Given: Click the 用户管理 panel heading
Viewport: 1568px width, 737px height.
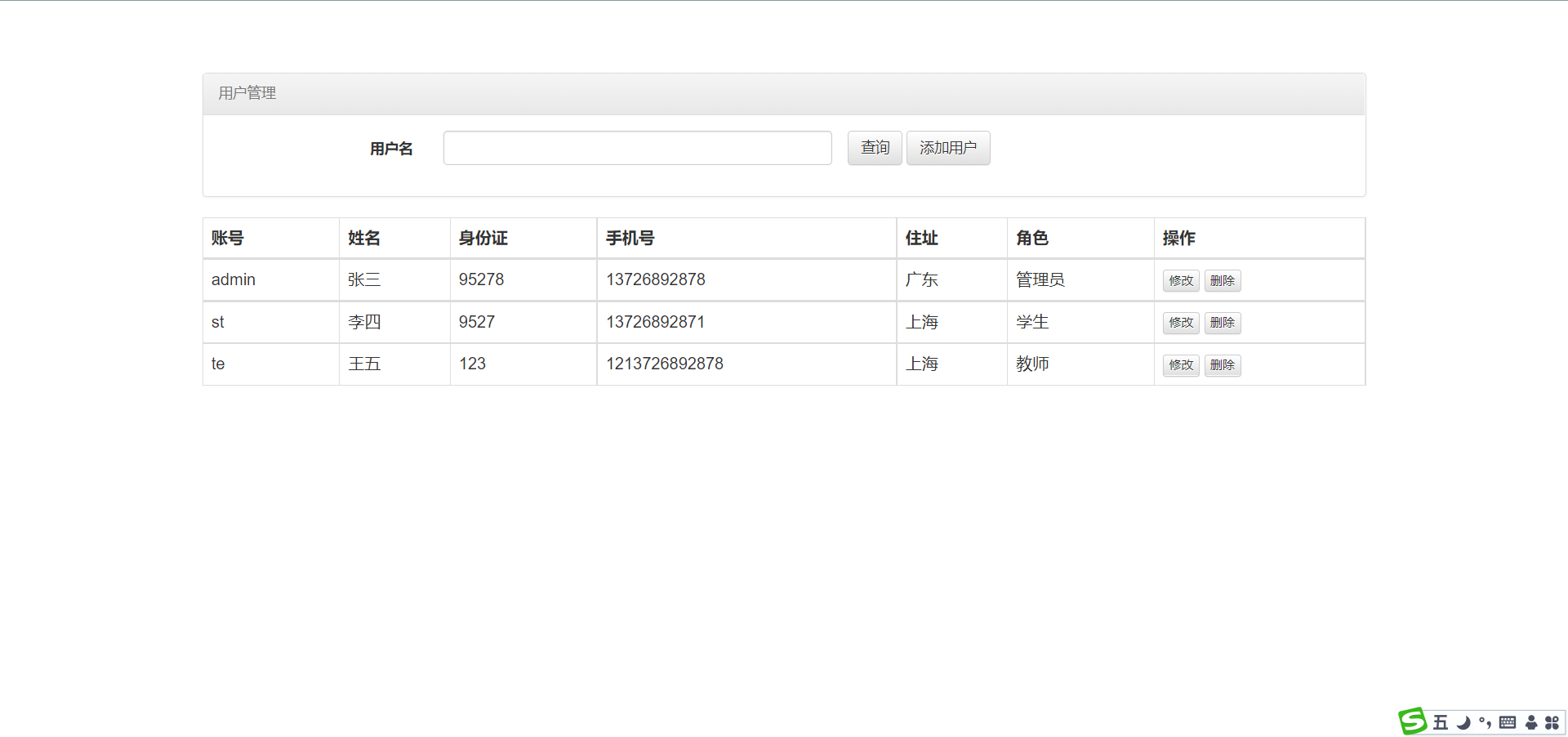Looking at the screenshot, I should (x=247, y=93).
